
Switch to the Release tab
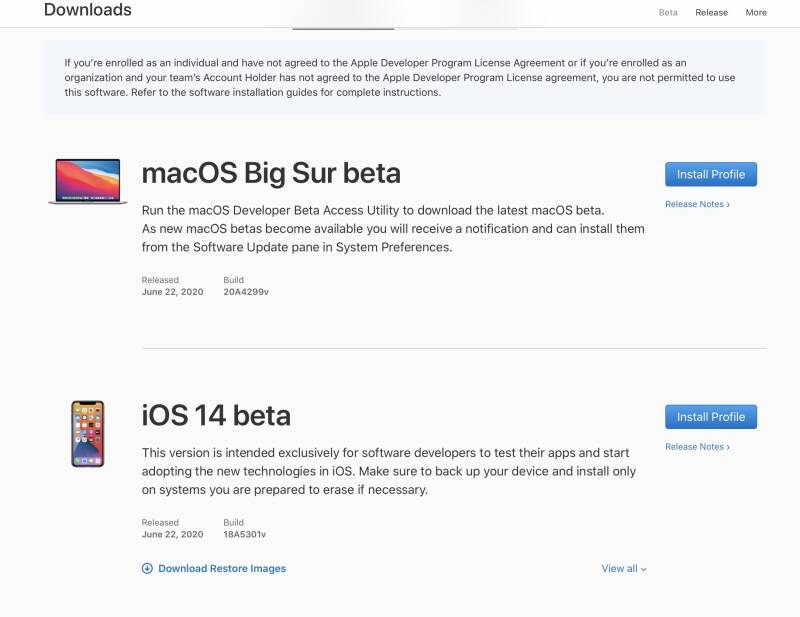pyautogui.click(x=711, y=12)
